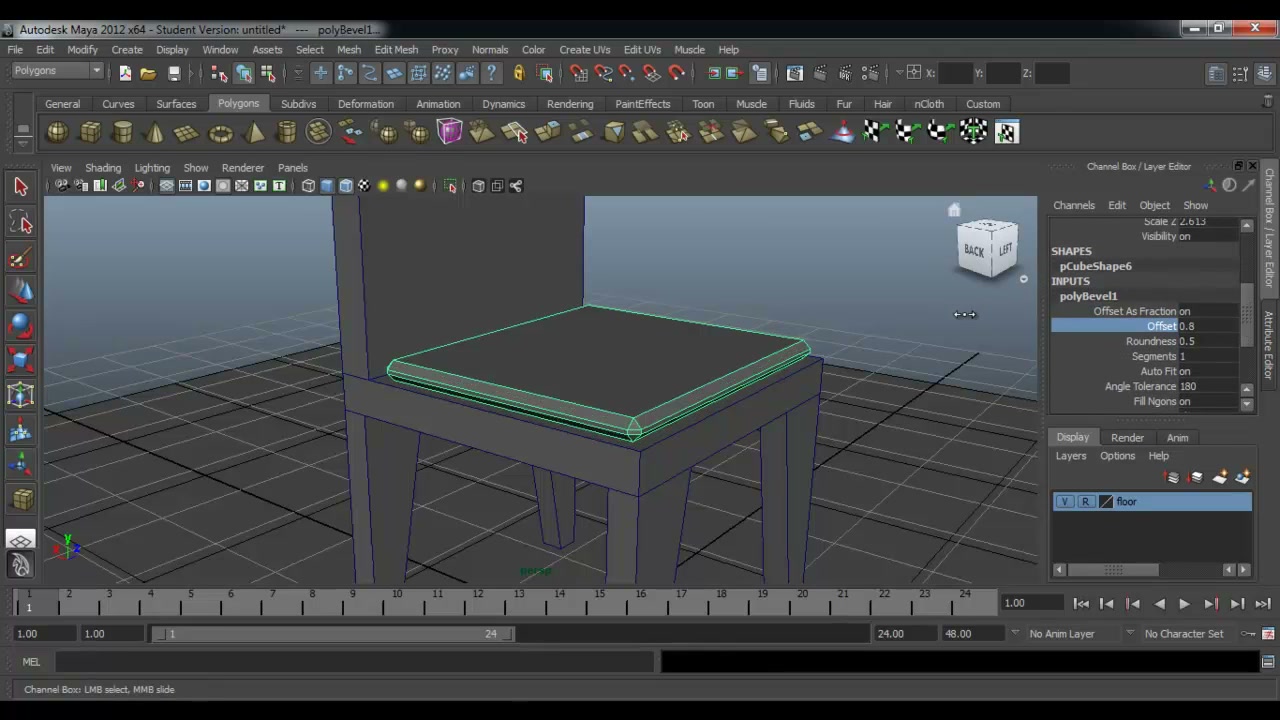Click the polyBevel1 input node heading
1280x720 pixels.
[x=1088, y=296]
